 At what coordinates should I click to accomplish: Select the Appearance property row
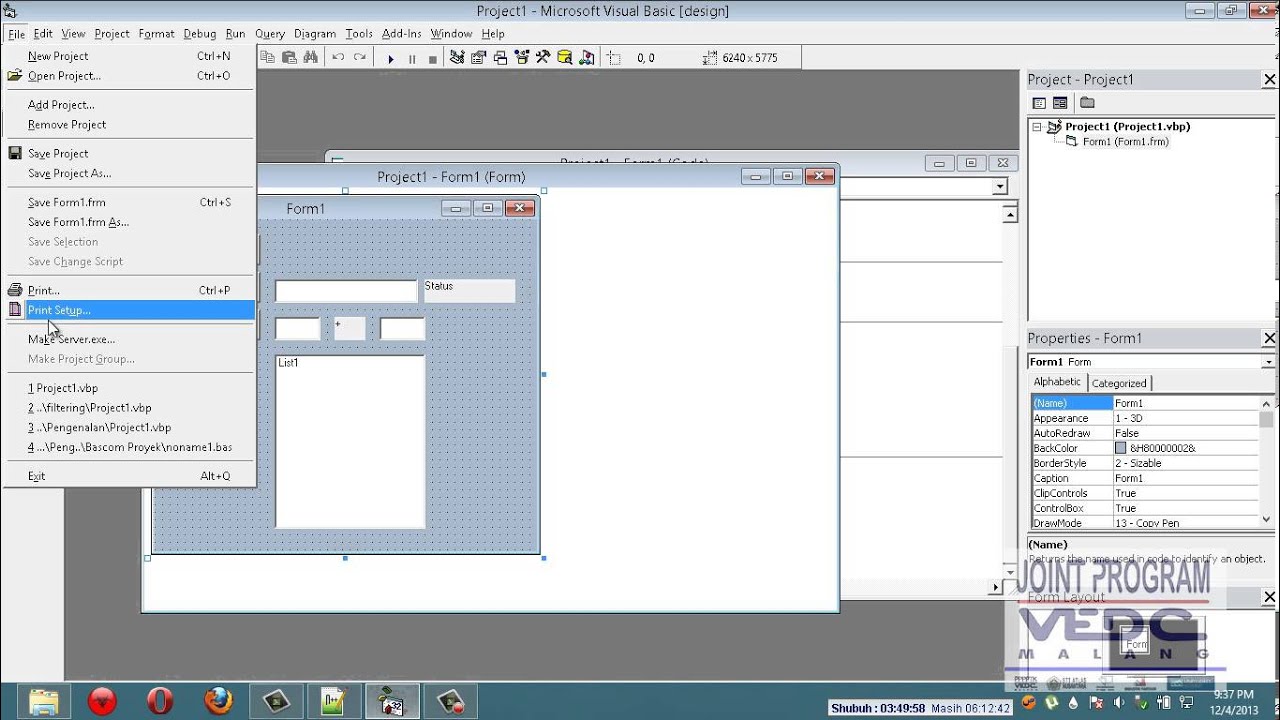[1145, 418]
